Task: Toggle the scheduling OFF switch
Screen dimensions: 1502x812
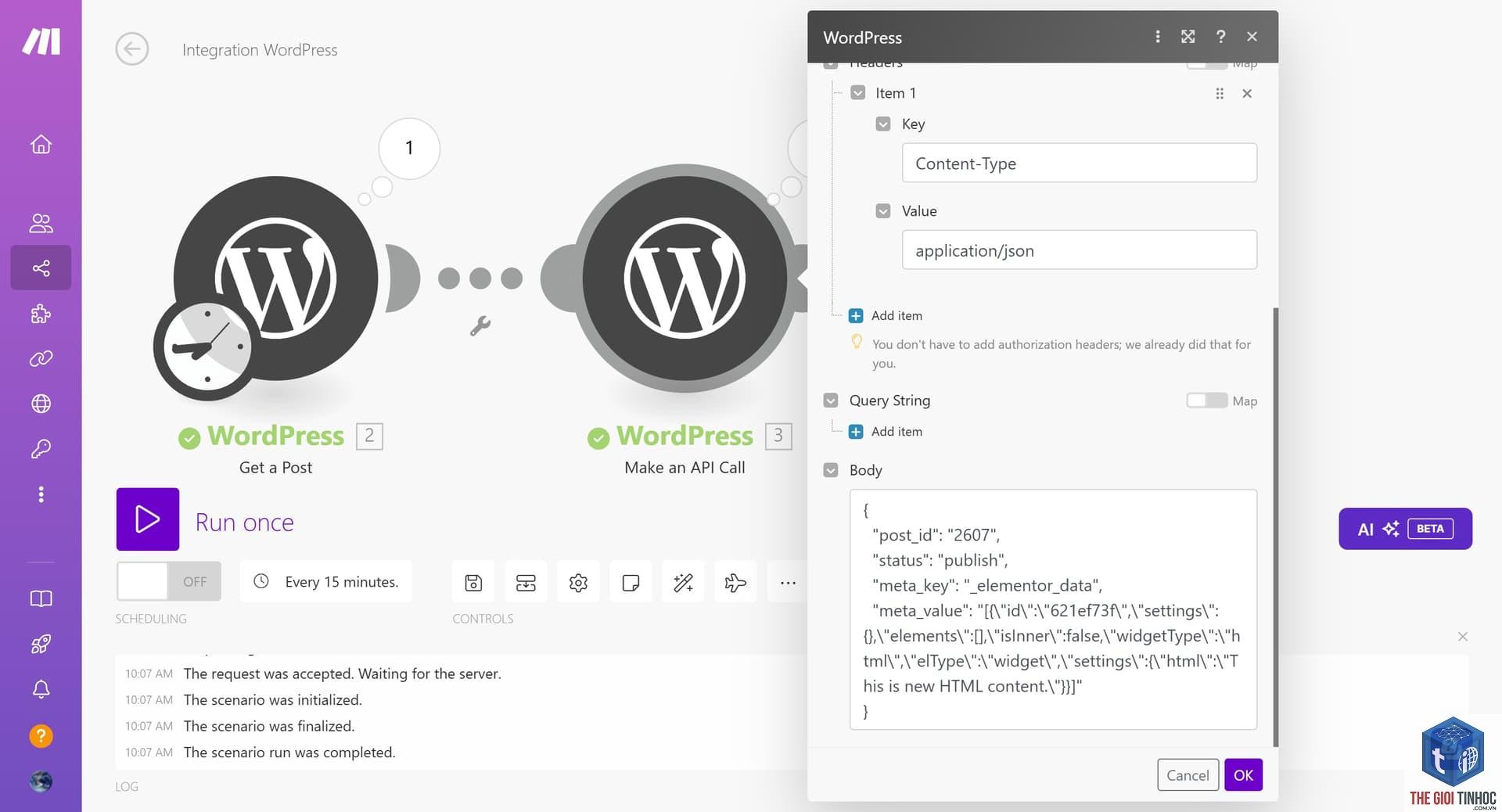Action: 169,581
